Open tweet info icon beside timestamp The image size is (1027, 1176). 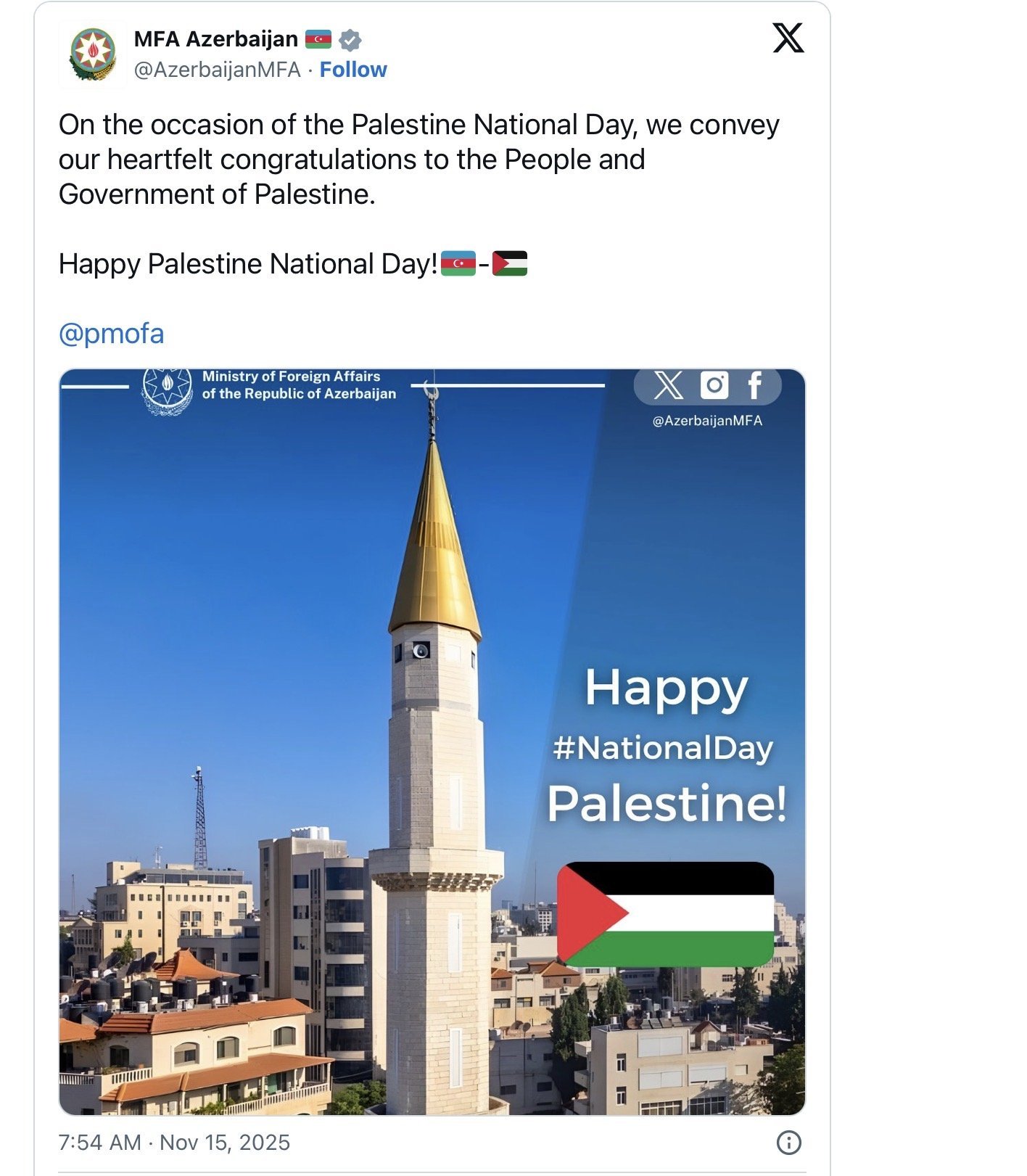pos(788,1143)
